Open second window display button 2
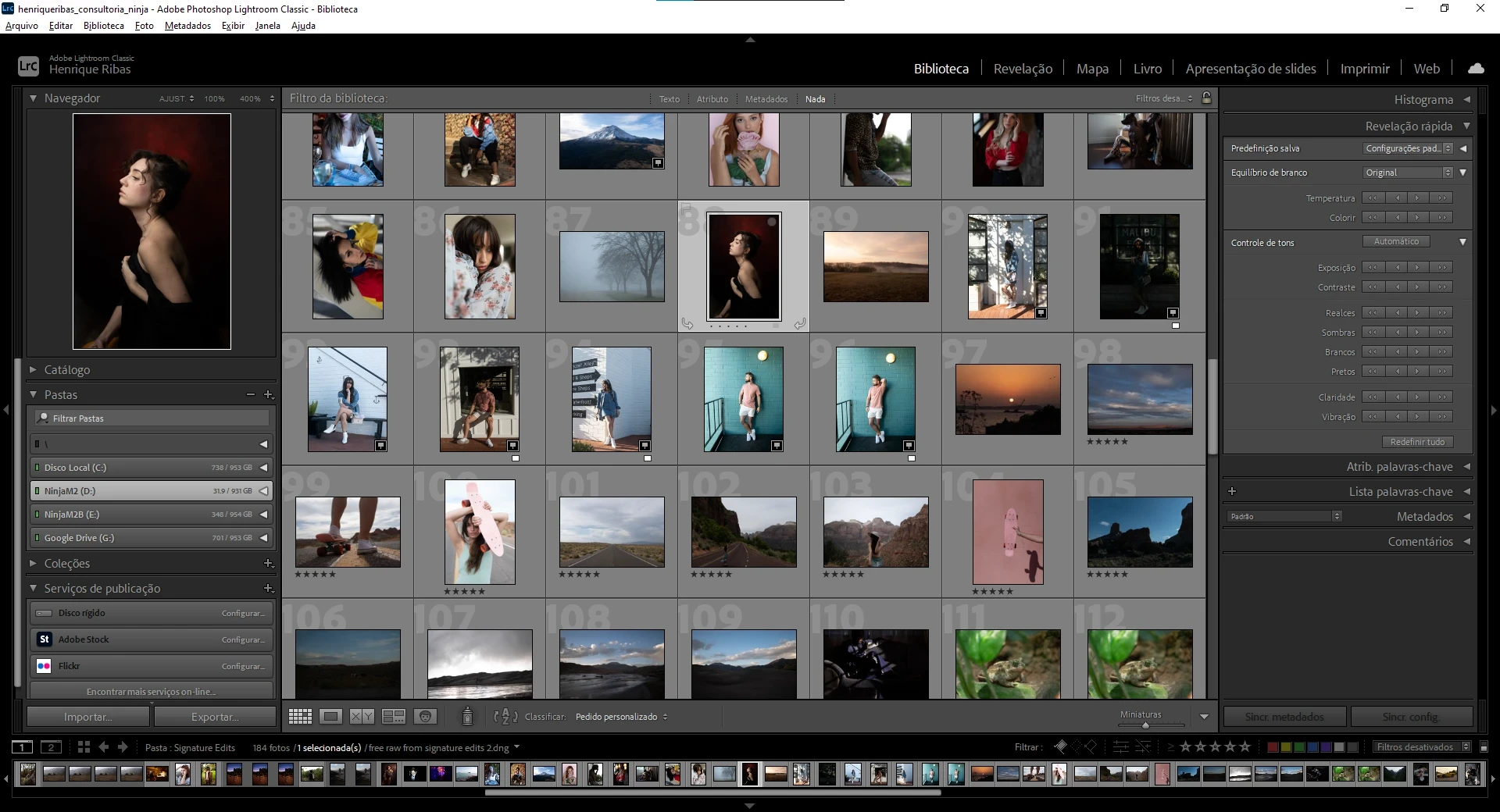 (51, 747)
